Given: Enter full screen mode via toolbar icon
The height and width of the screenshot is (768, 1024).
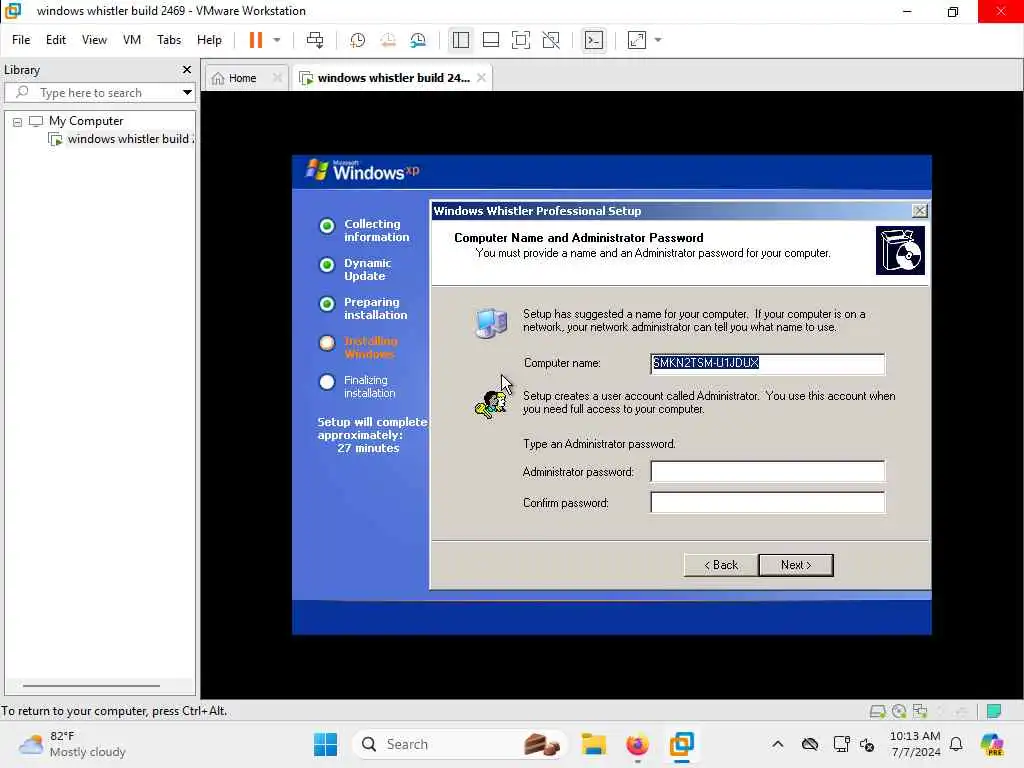Looking at the screenshot, I should 520,40.
